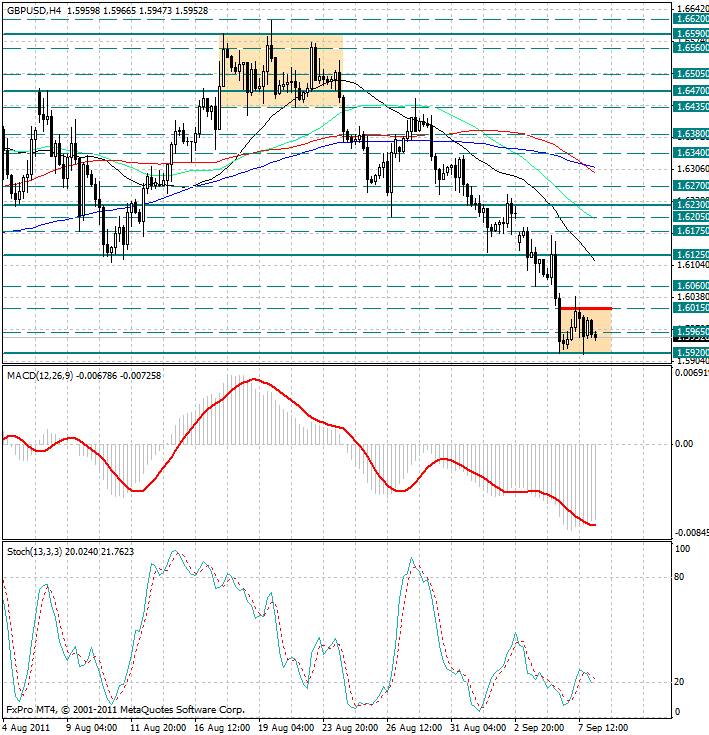Select the 1.6435 price level label

click(691, 106)
